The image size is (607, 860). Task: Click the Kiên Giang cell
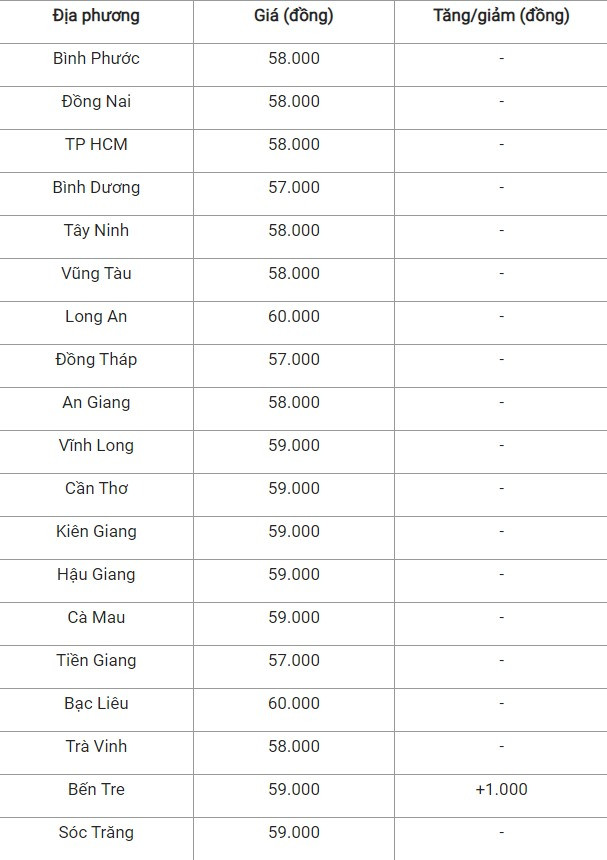click(96, 531)
